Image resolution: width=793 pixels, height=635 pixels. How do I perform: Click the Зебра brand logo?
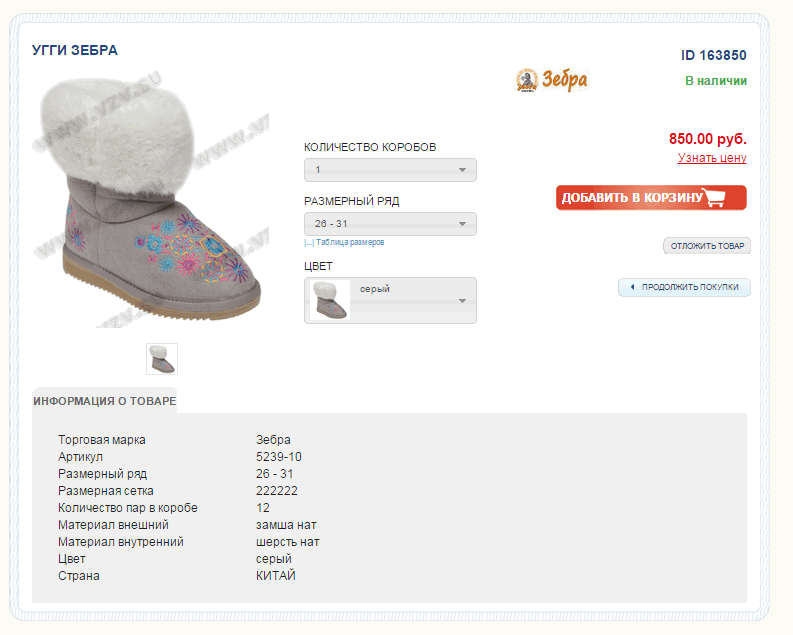tap(551, 80)
